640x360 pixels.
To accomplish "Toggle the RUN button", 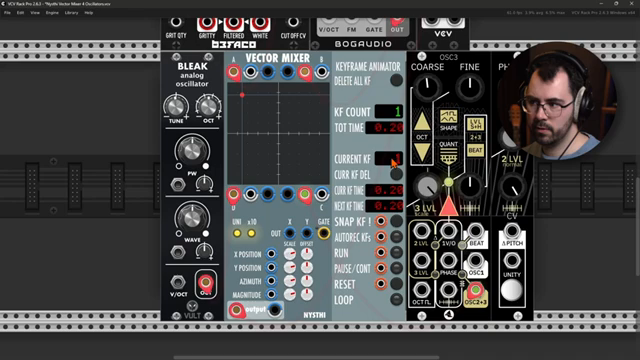I will [x=396, y=252].
